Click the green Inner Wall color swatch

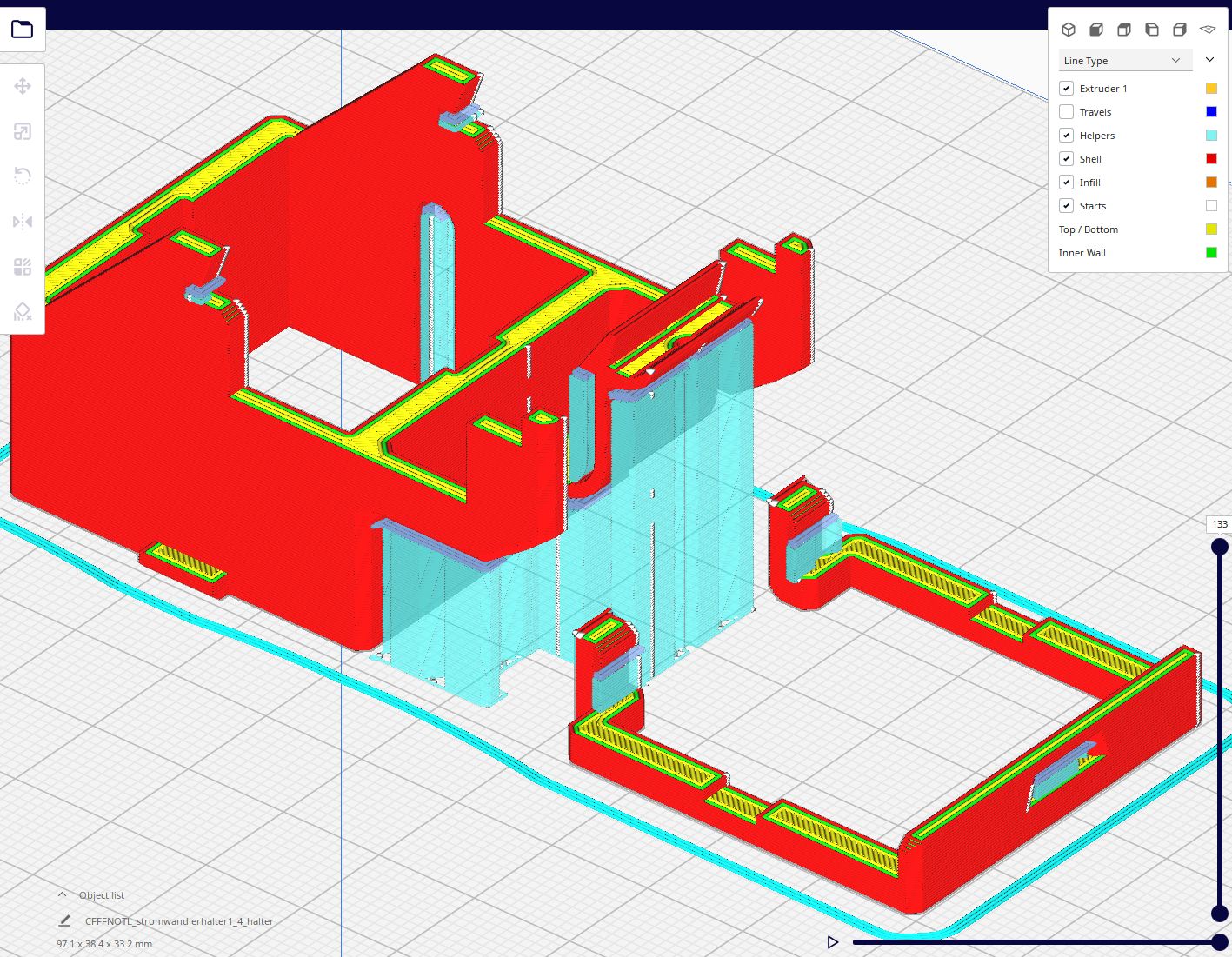pos(1211,253)
